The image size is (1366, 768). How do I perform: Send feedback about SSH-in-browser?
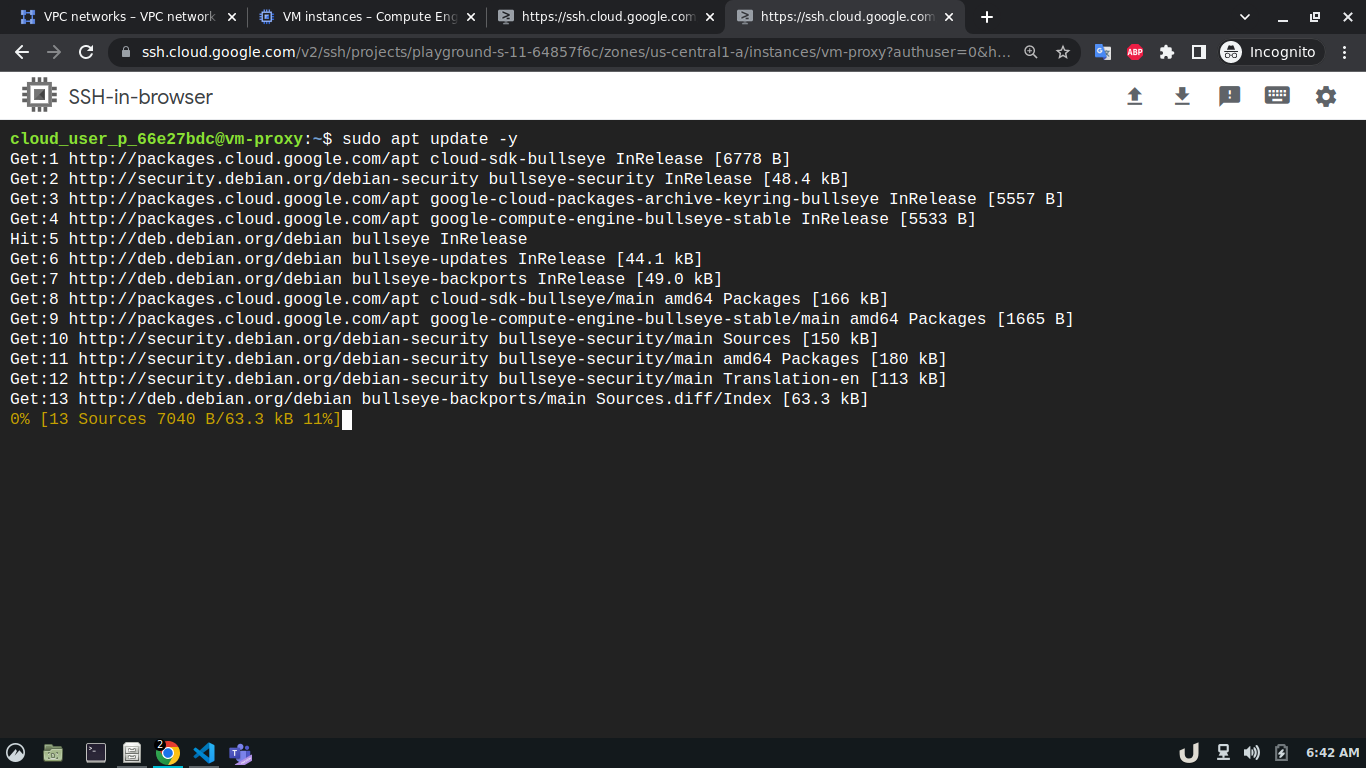tap(1230, 96)
